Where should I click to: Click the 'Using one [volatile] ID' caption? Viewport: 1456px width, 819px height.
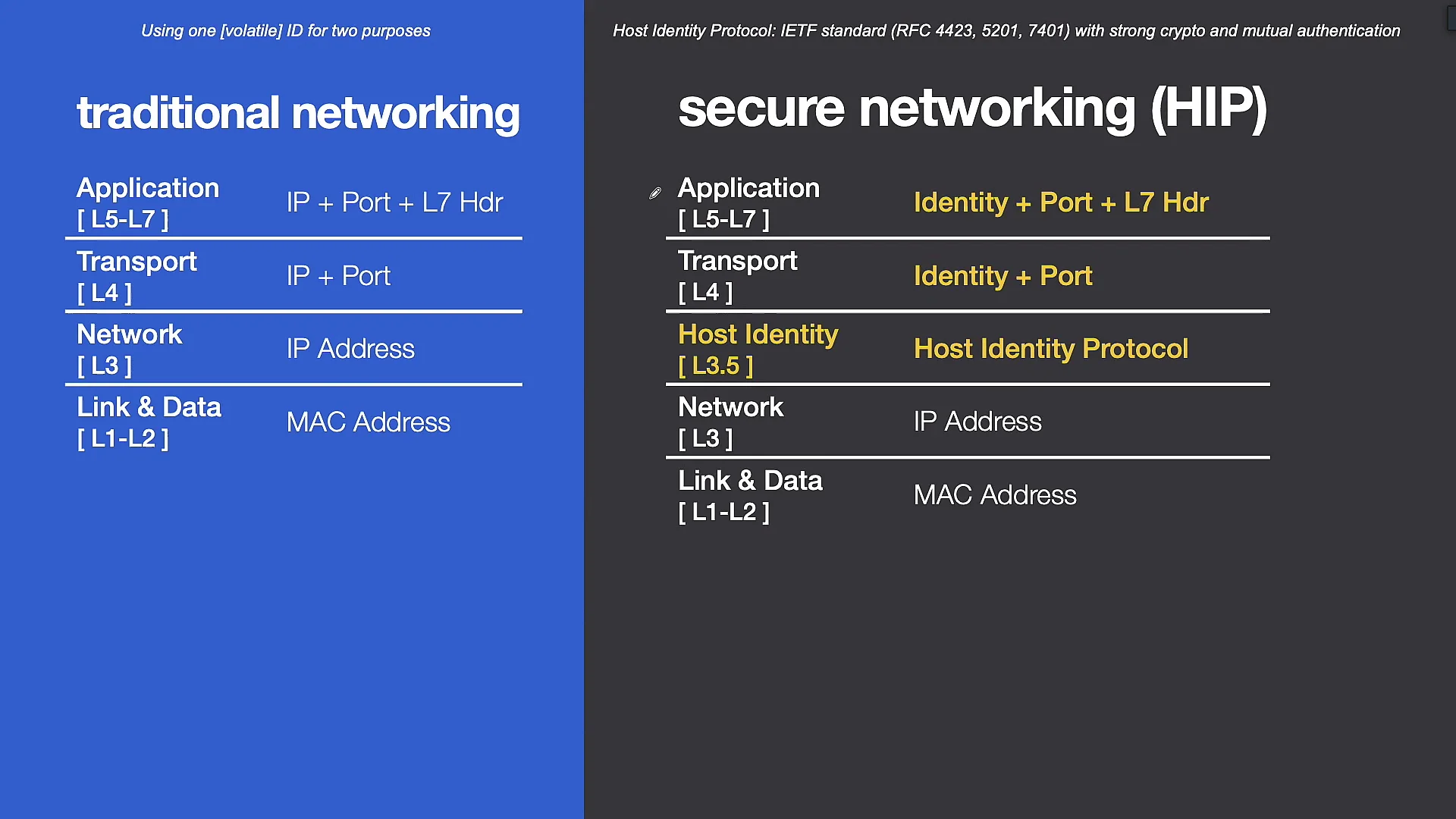[x=285, y=31]
